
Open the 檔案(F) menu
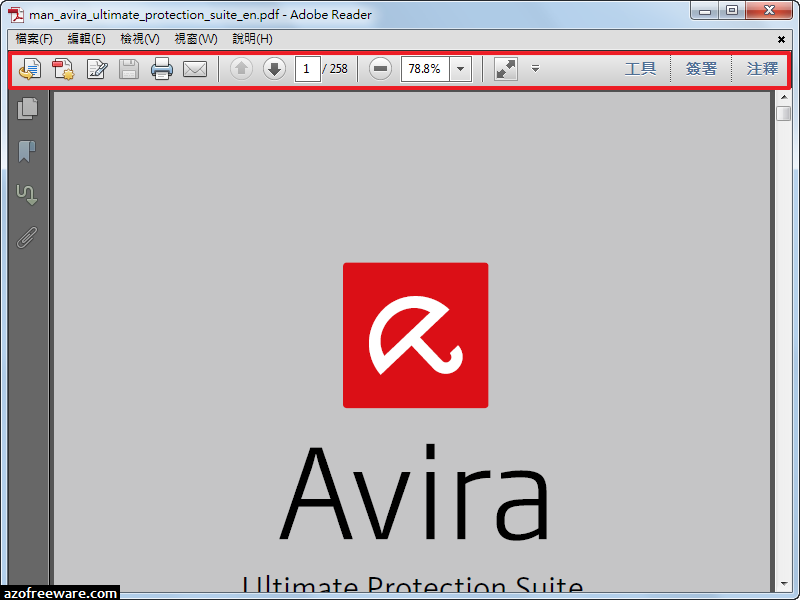(x=34, y=39)
